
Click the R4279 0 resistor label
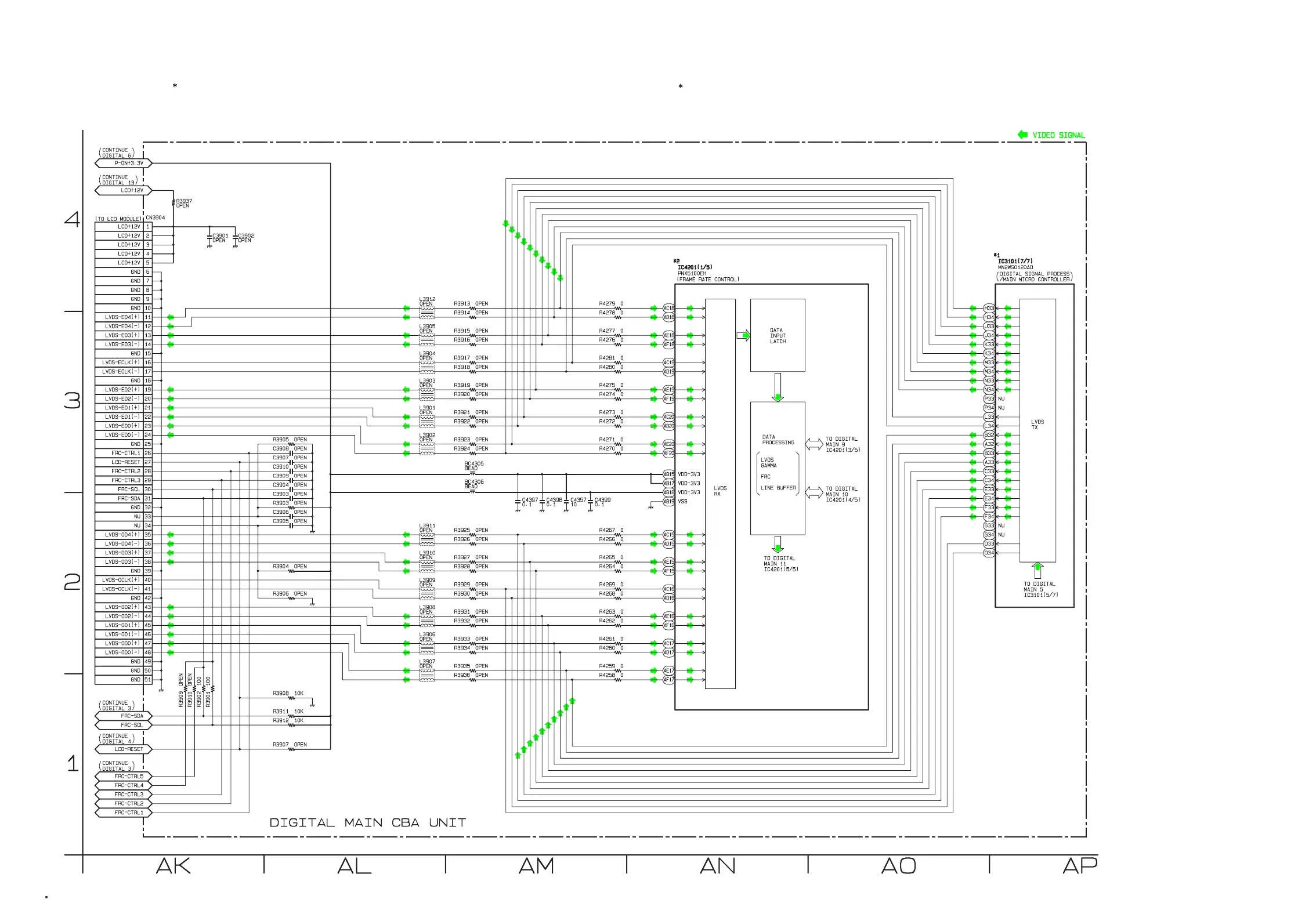(611, 303)
